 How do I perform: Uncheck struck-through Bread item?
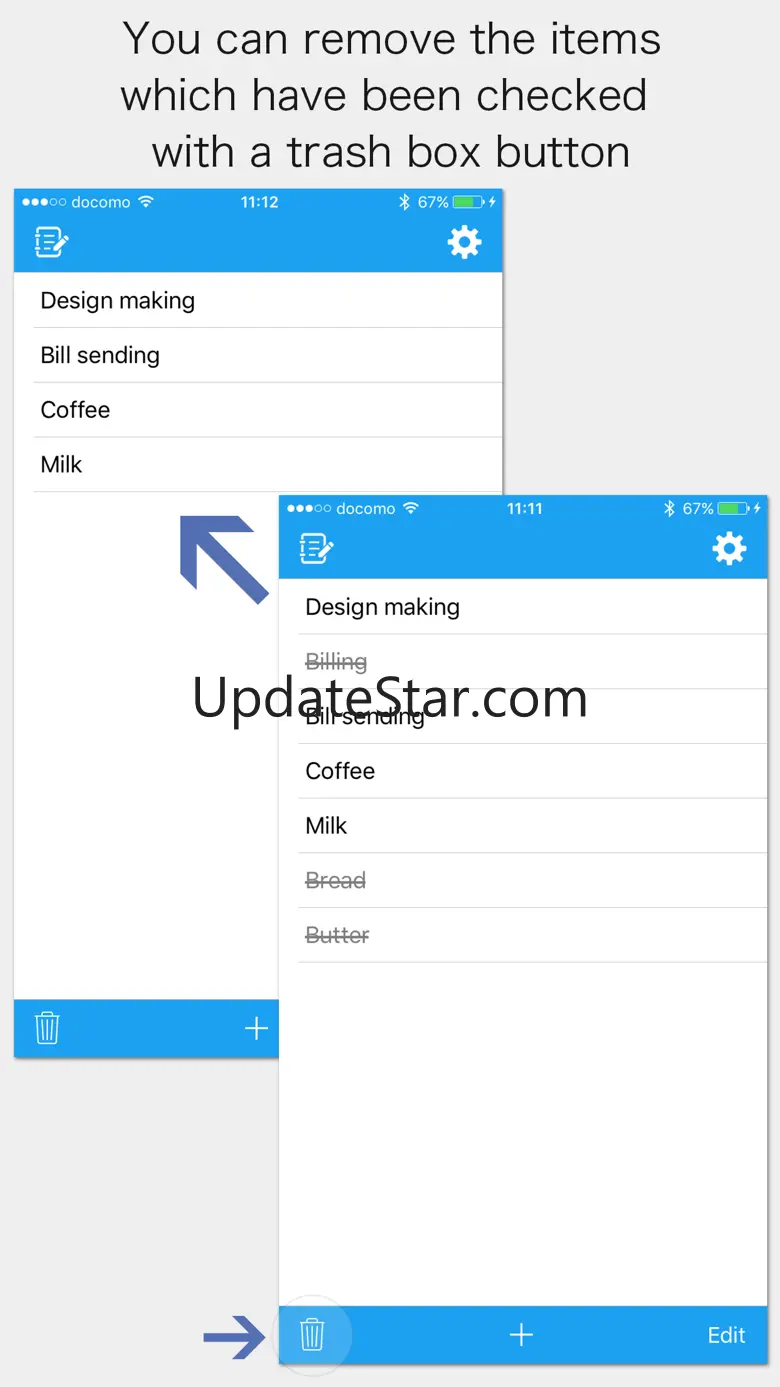click(x=523, y=881)
